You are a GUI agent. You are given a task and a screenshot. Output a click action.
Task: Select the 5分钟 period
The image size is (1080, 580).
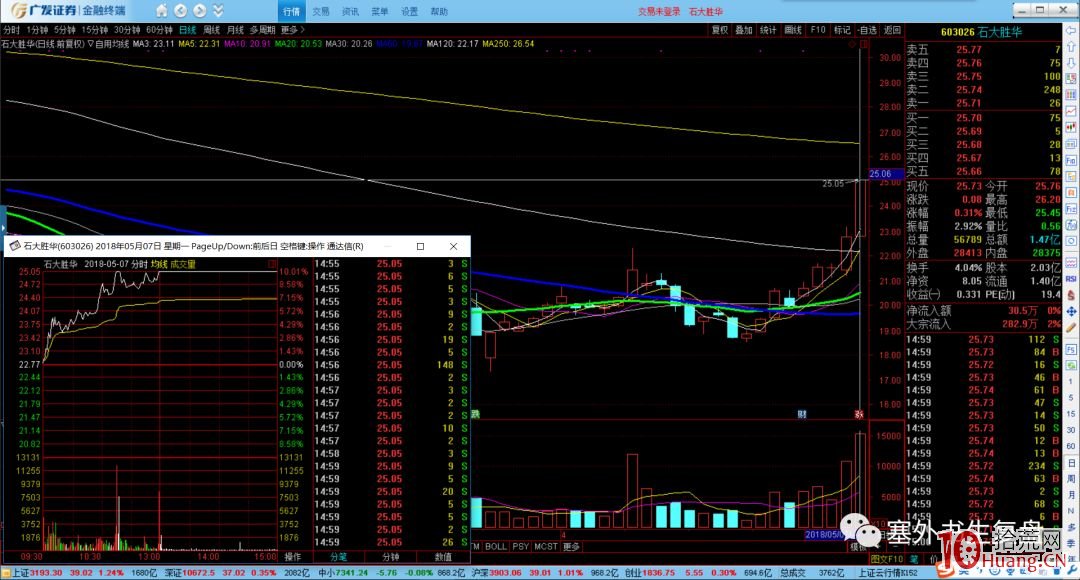(65, 30)
